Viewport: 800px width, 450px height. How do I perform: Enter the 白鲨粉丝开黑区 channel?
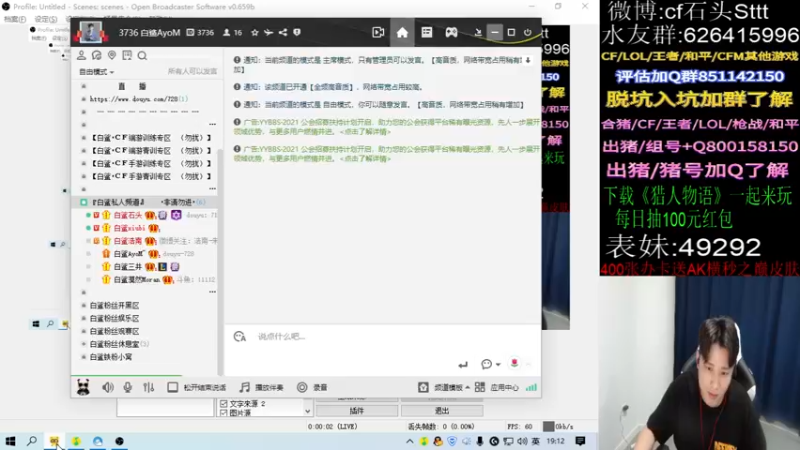(x=114, y=305)
